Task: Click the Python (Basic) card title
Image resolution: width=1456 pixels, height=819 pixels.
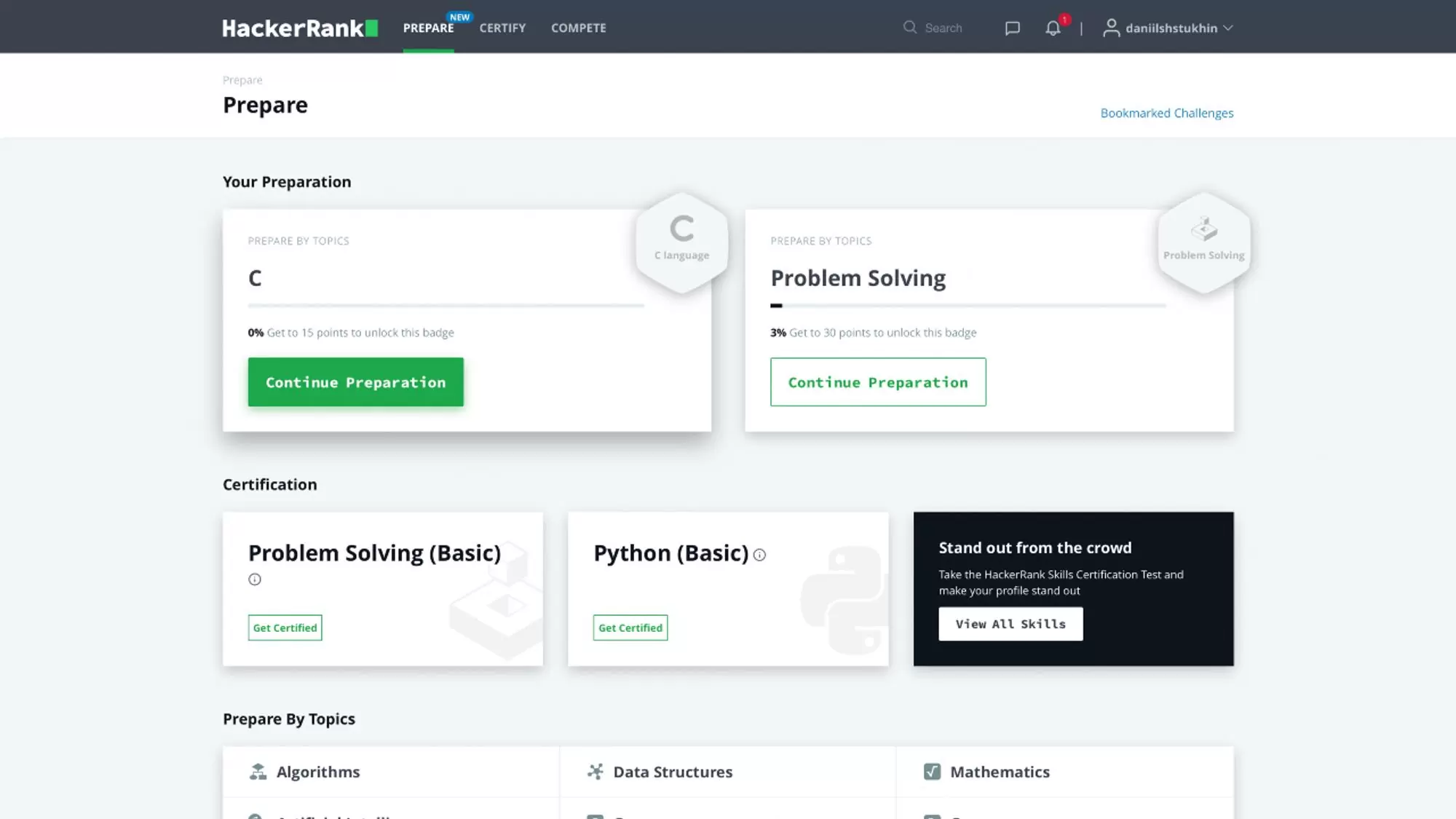Action: [670, 553]
